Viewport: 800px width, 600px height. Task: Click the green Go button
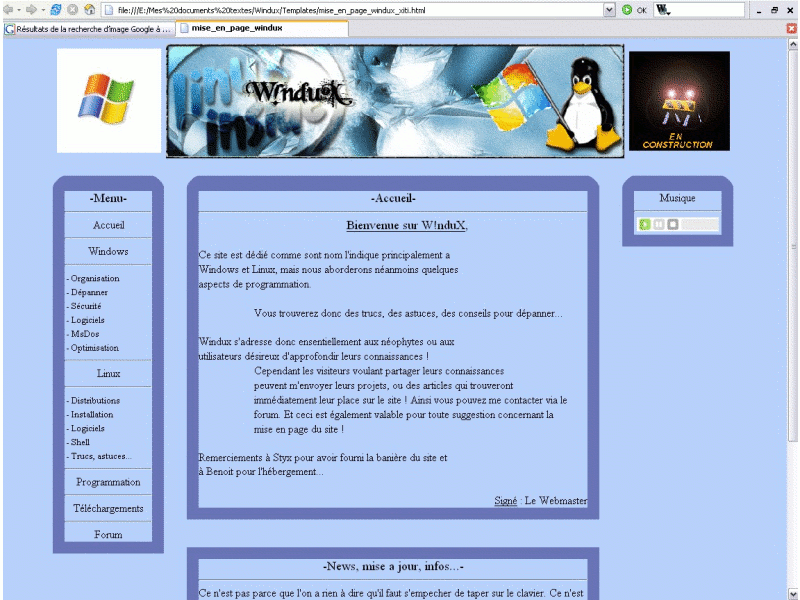627,10
